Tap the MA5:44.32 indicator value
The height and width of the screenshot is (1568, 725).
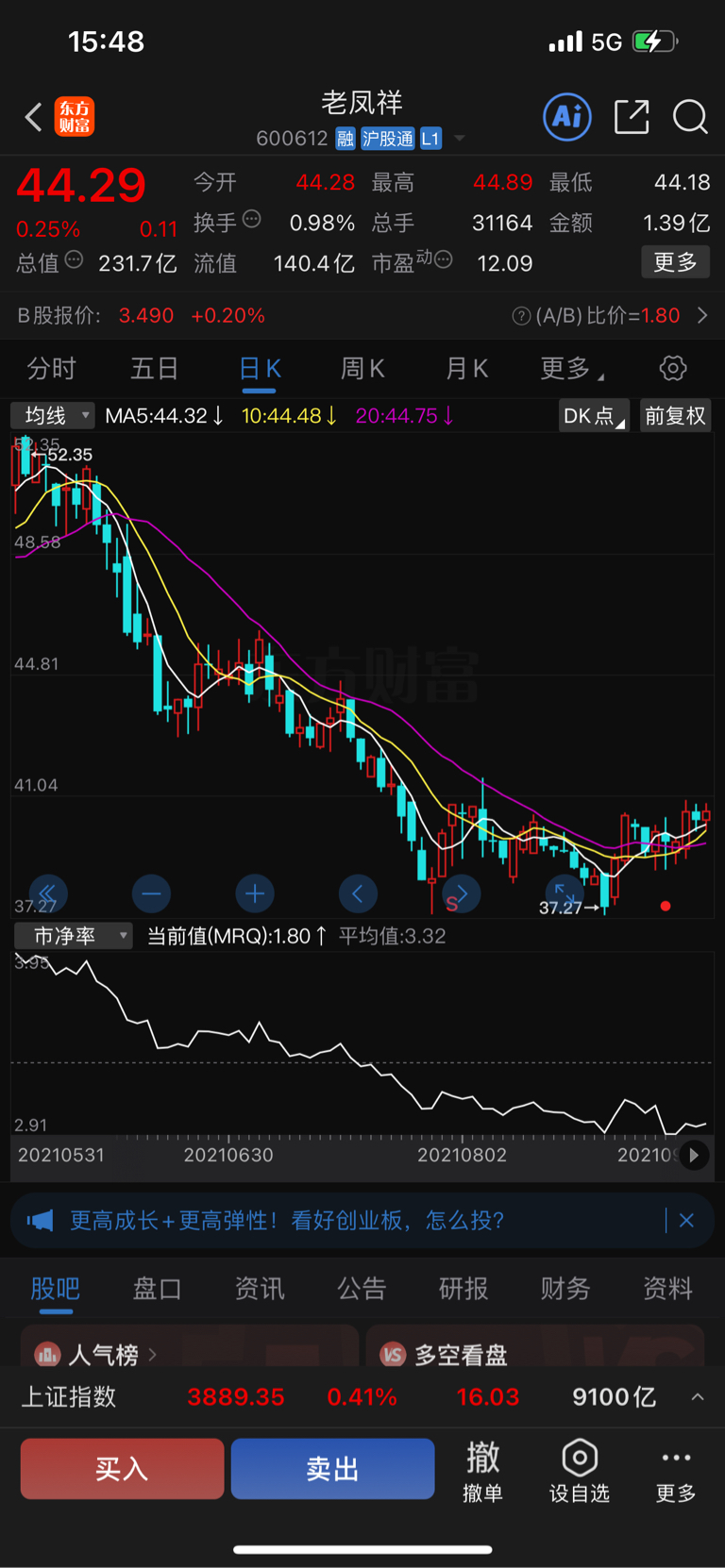pyautogui.click(x=164, y=416)
